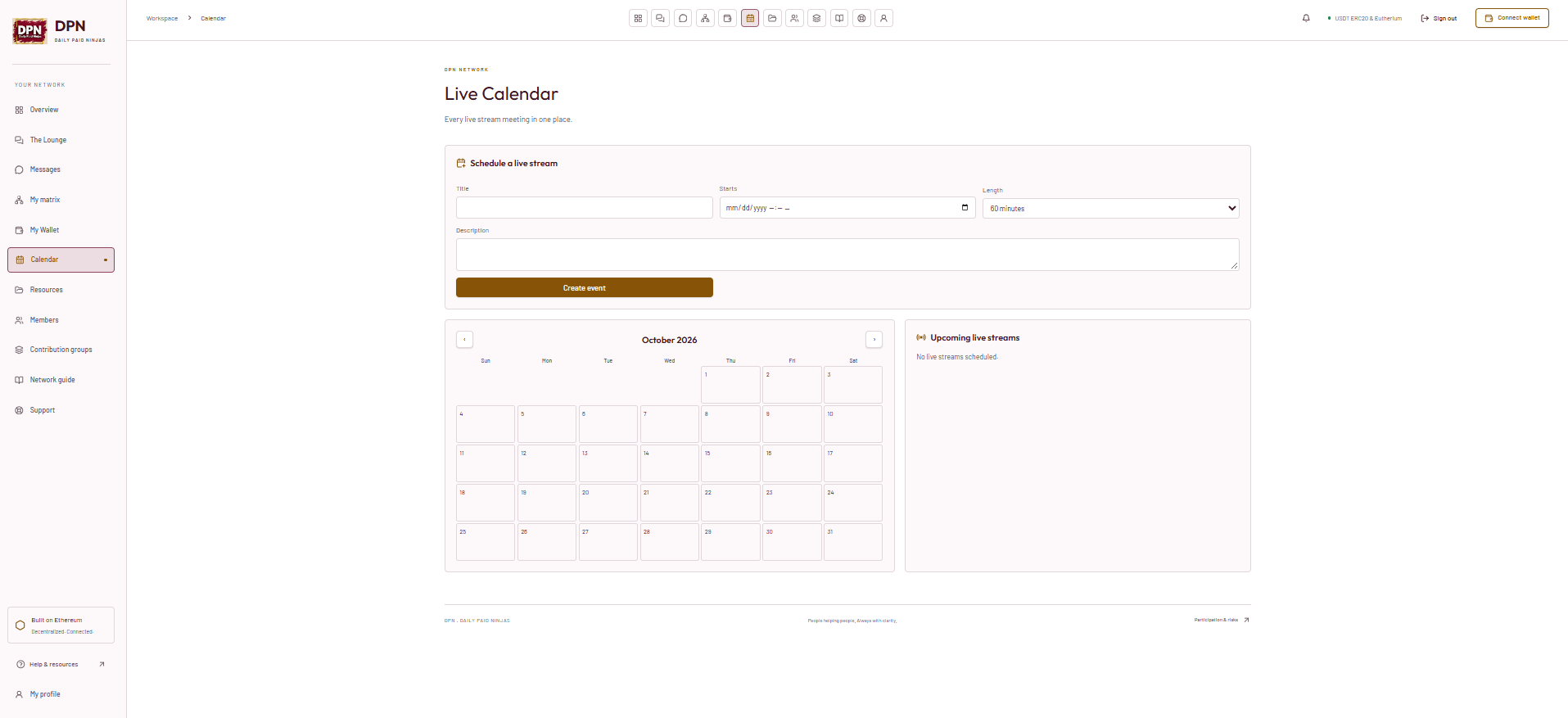The height and width of the screenshot is (718, 1568).
Task: Click the Support lifebuoy icon in top toolbar
Action: click(862, 18)
